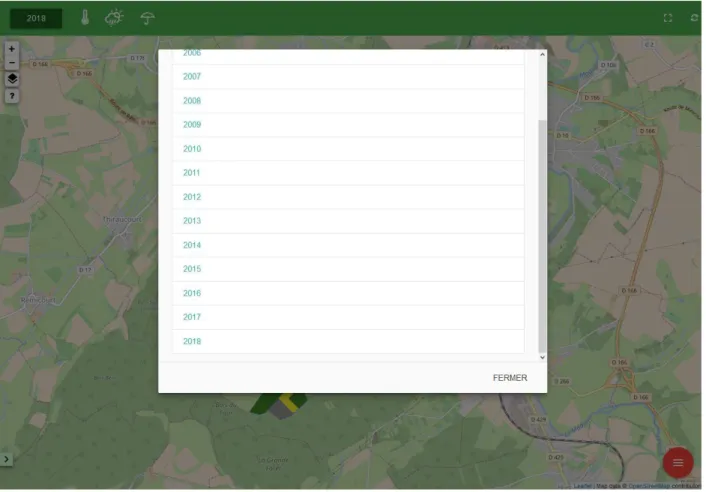
Task: Pick year 2007 from the list
Action: pos(348,77)
